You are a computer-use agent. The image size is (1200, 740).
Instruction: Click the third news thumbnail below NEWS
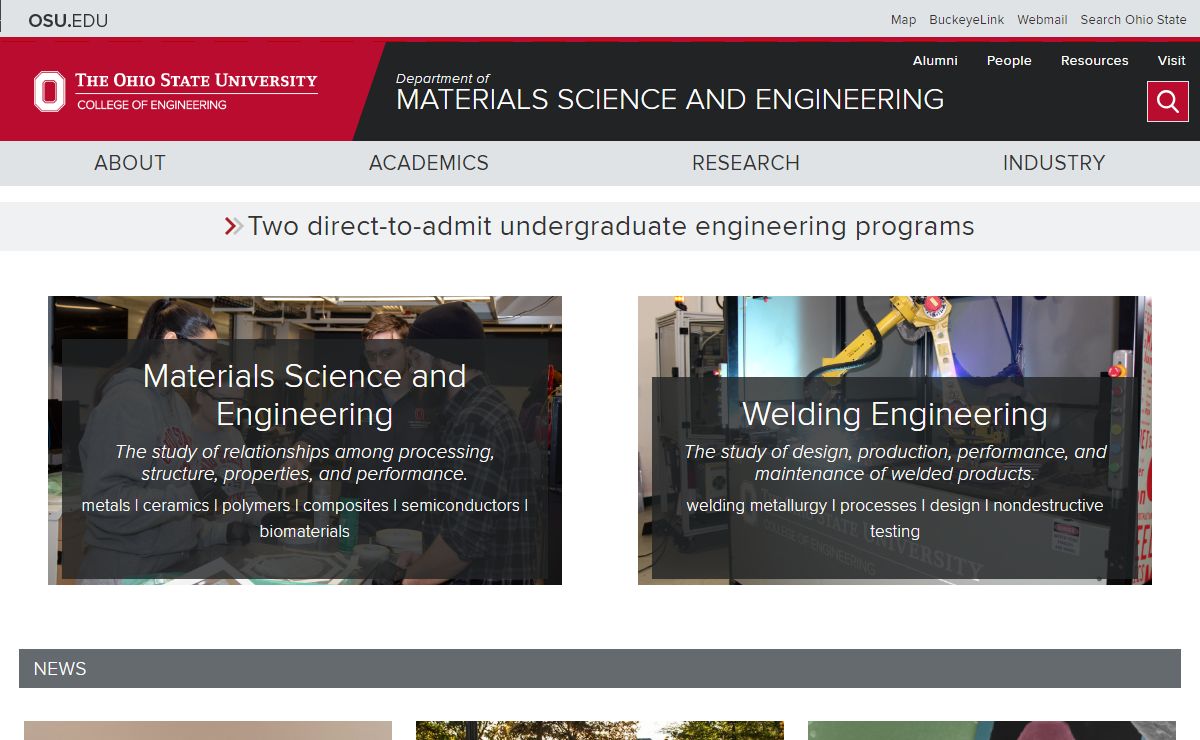coord(992,731)
